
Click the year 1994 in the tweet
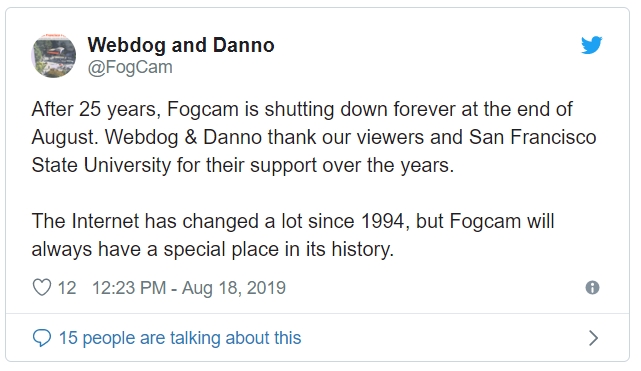coord(386,221)
